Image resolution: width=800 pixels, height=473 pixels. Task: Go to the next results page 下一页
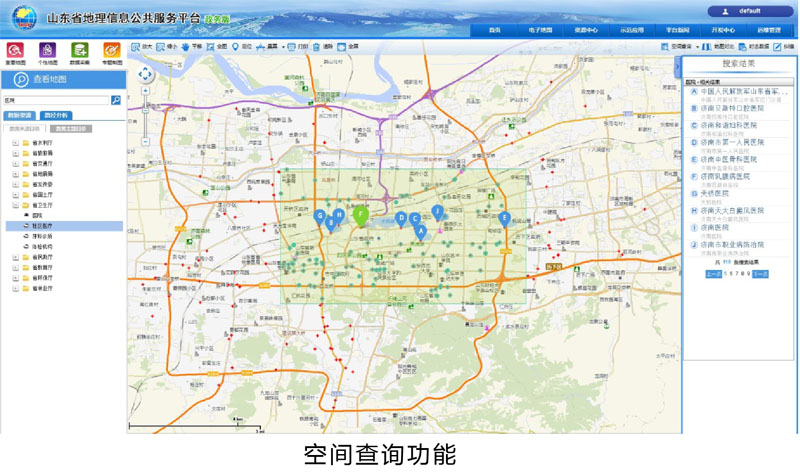pyautogui.click(x=760, y=274)
